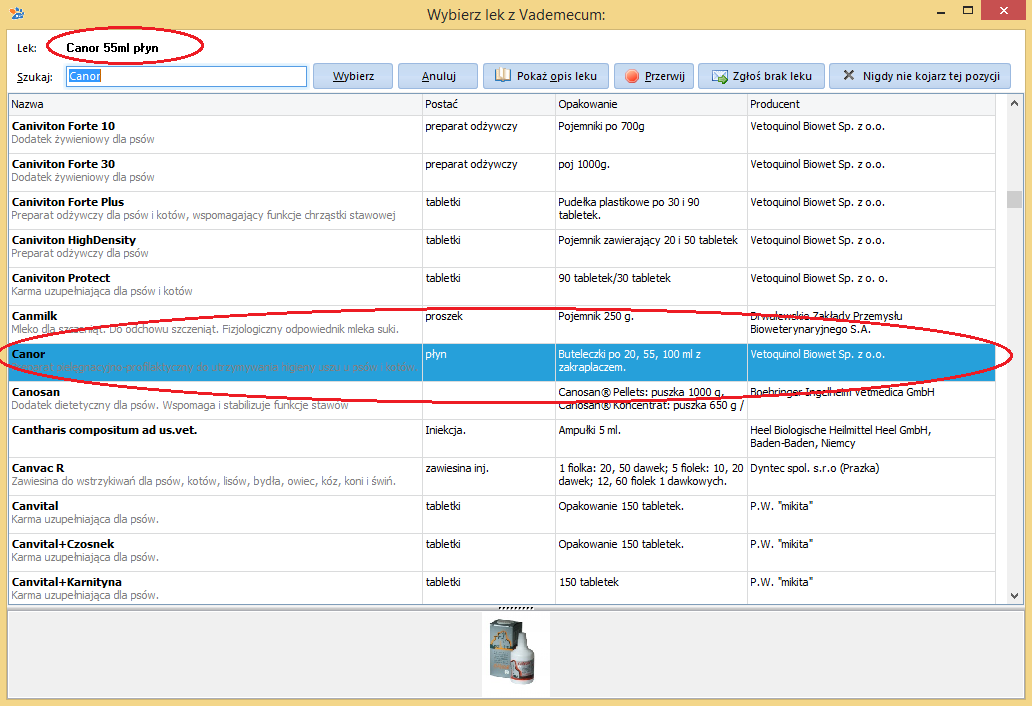
Task: Open the Canor product bottle thumbnail
Action: coord(515,653)
